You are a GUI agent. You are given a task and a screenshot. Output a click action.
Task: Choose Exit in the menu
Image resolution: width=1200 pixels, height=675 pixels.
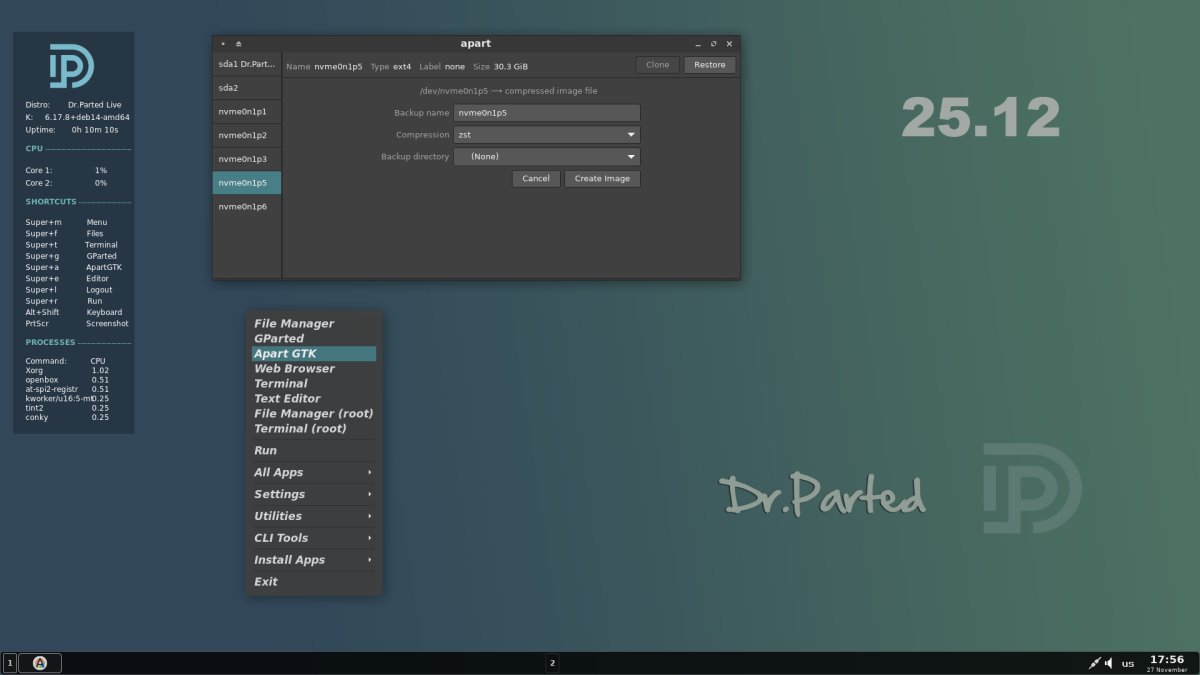[x=314, y=582]
